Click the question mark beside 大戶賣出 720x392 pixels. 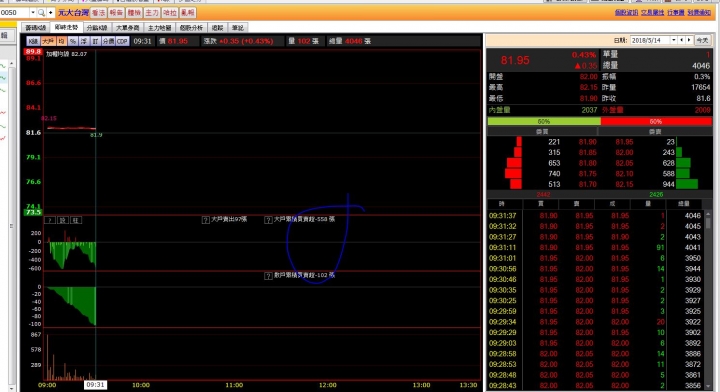tap(206, 220)
